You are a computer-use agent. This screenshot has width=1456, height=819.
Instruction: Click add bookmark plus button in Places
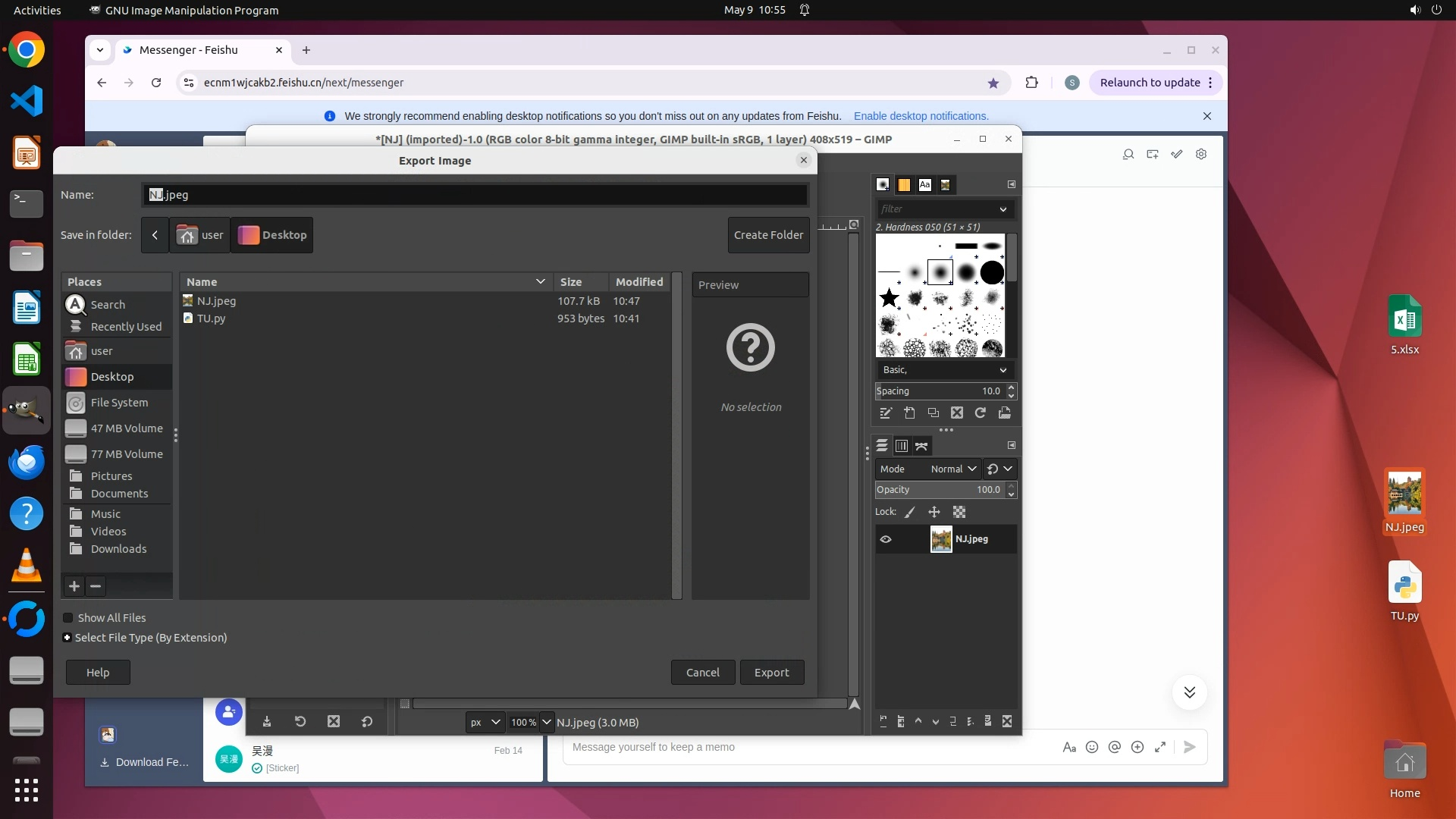pyautogui.click(x=74, y=586)
